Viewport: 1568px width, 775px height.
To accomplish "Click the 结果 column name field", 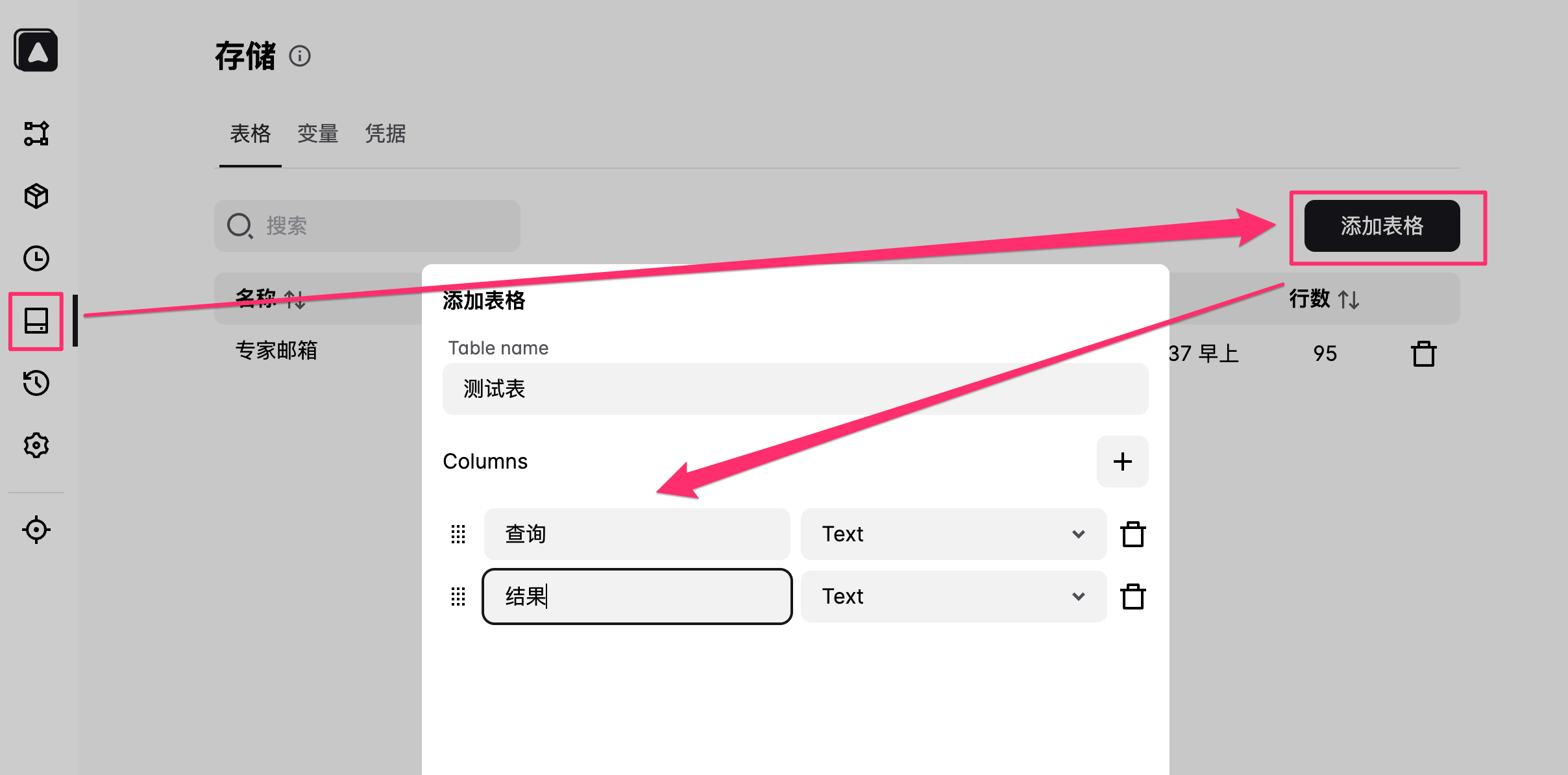I will (x=637, y=597).
